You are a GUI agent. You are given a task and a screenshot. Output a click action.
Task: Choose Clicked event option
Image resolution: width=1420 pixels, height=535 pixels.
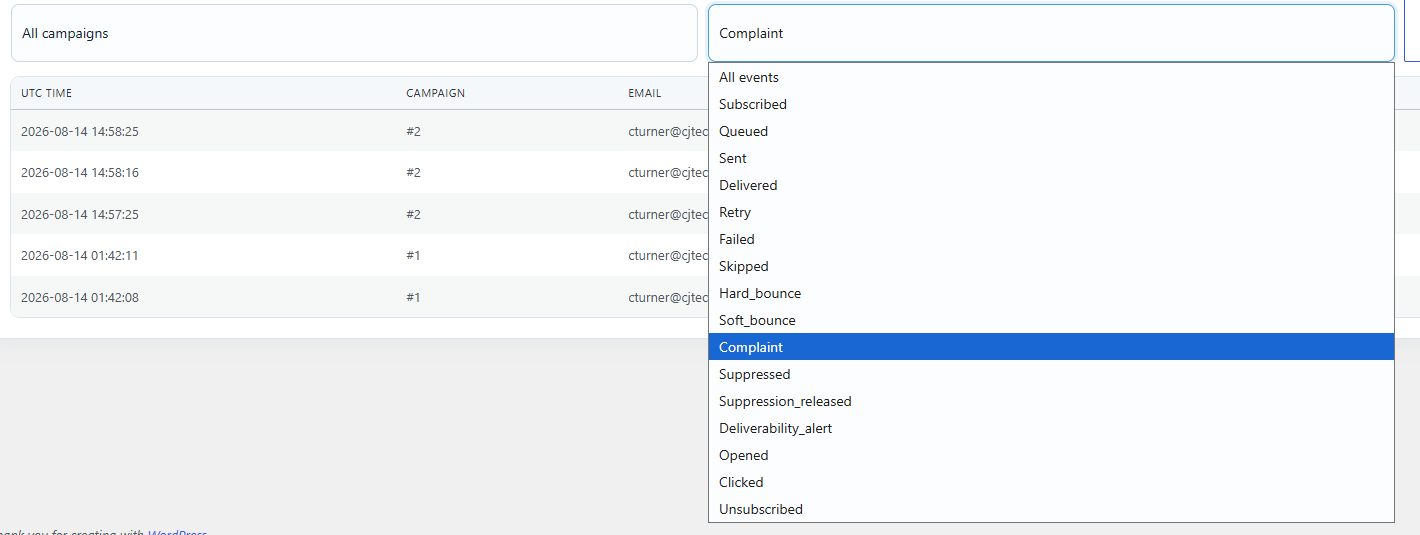(1051, 482)
